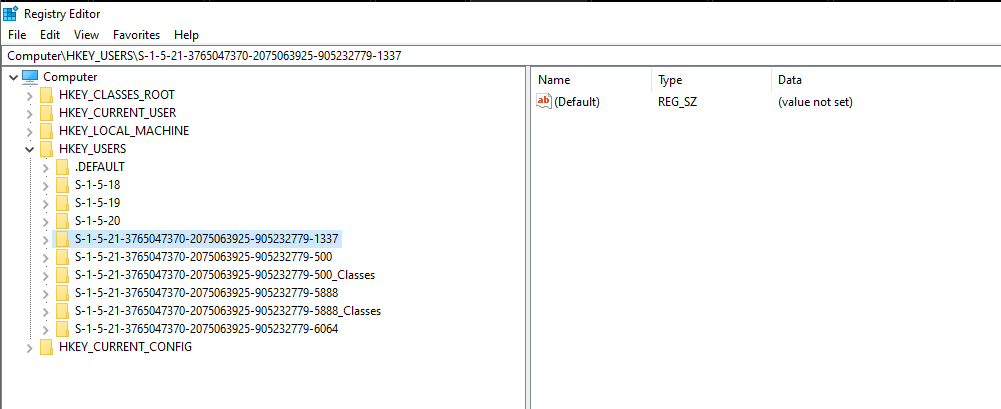Viewport: 1001px width, 409px height.
Task: Click folder icon of key ending 779-5888
Action: 62,293
